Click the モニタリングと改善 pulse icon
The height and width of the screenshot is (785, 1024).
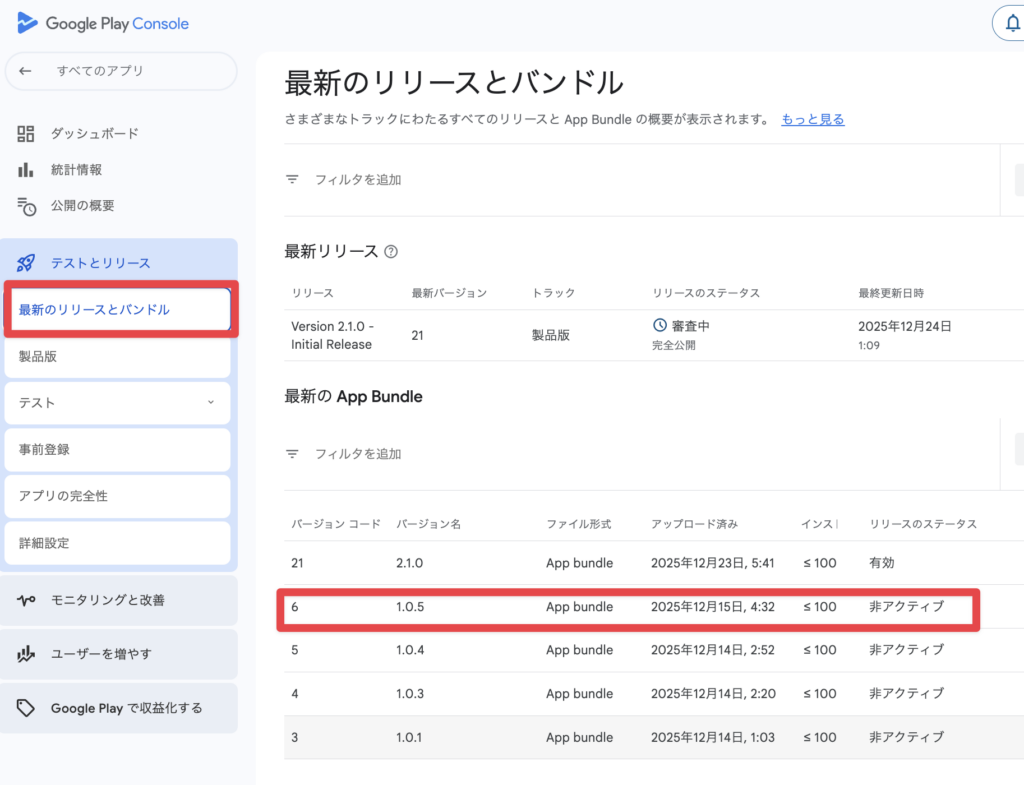(x=26, y=601)
